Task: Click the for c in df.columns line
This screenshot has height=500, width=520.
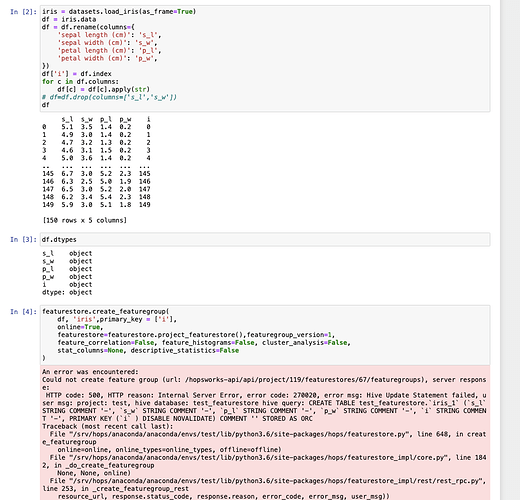Action: tap(80, 81)
